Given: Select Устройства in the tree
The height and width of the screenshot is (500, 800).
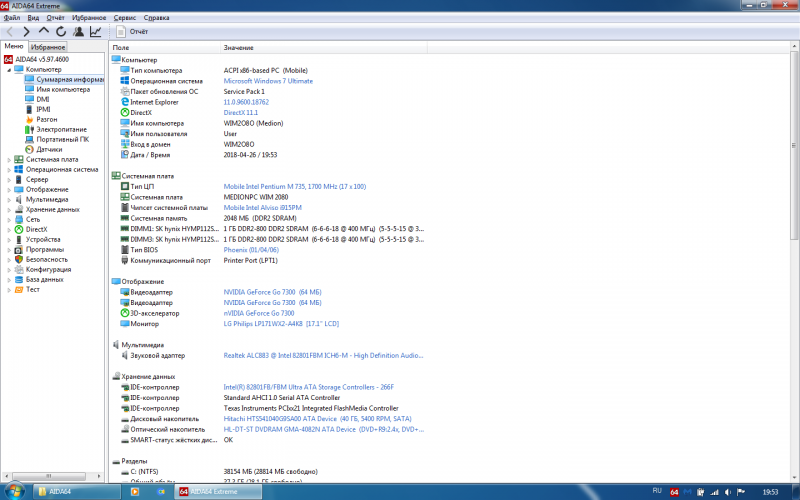Looking at the screenshot, I should 43,239.
